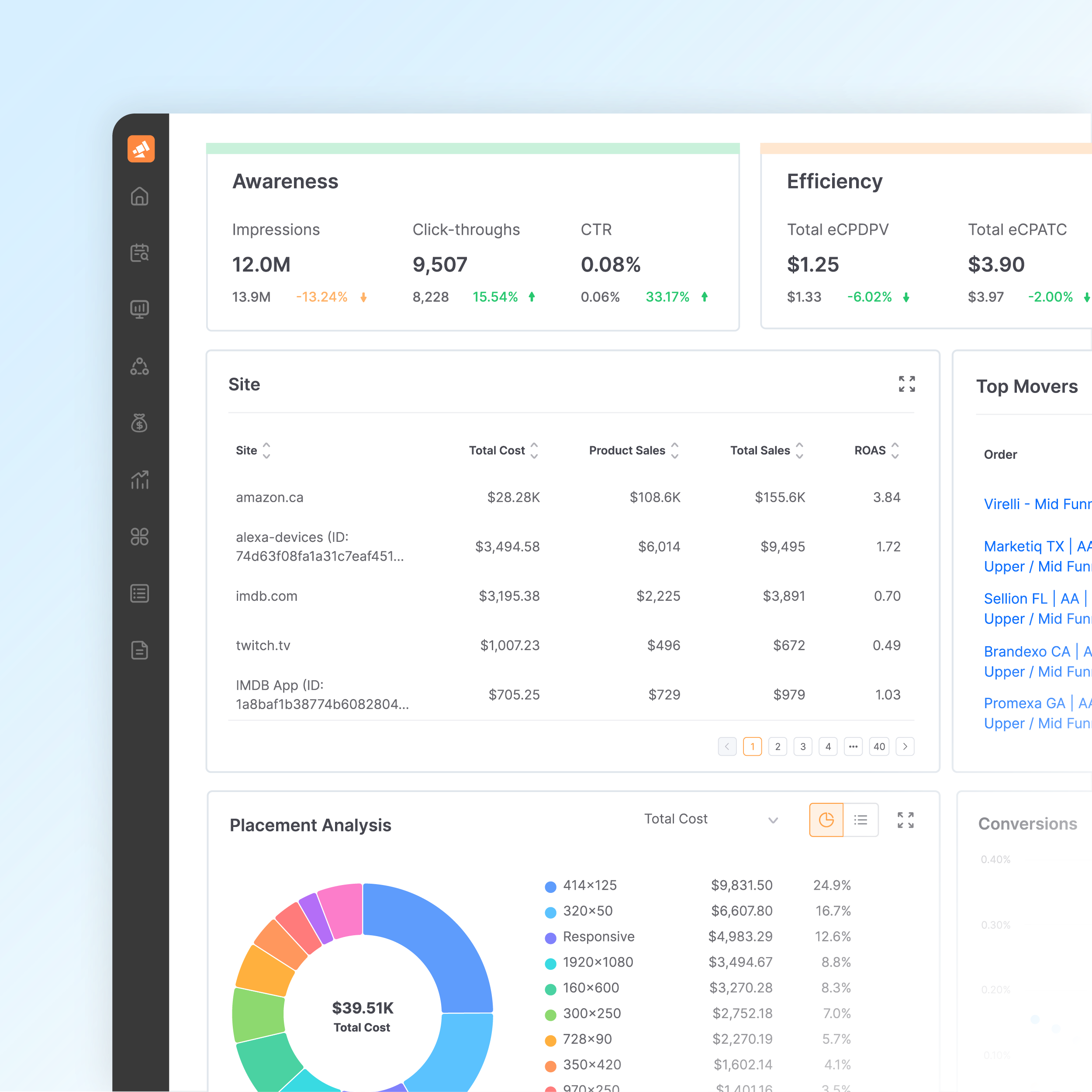
Task: Jump to page 40 of Site table
Action: click(x=879, y=747)
